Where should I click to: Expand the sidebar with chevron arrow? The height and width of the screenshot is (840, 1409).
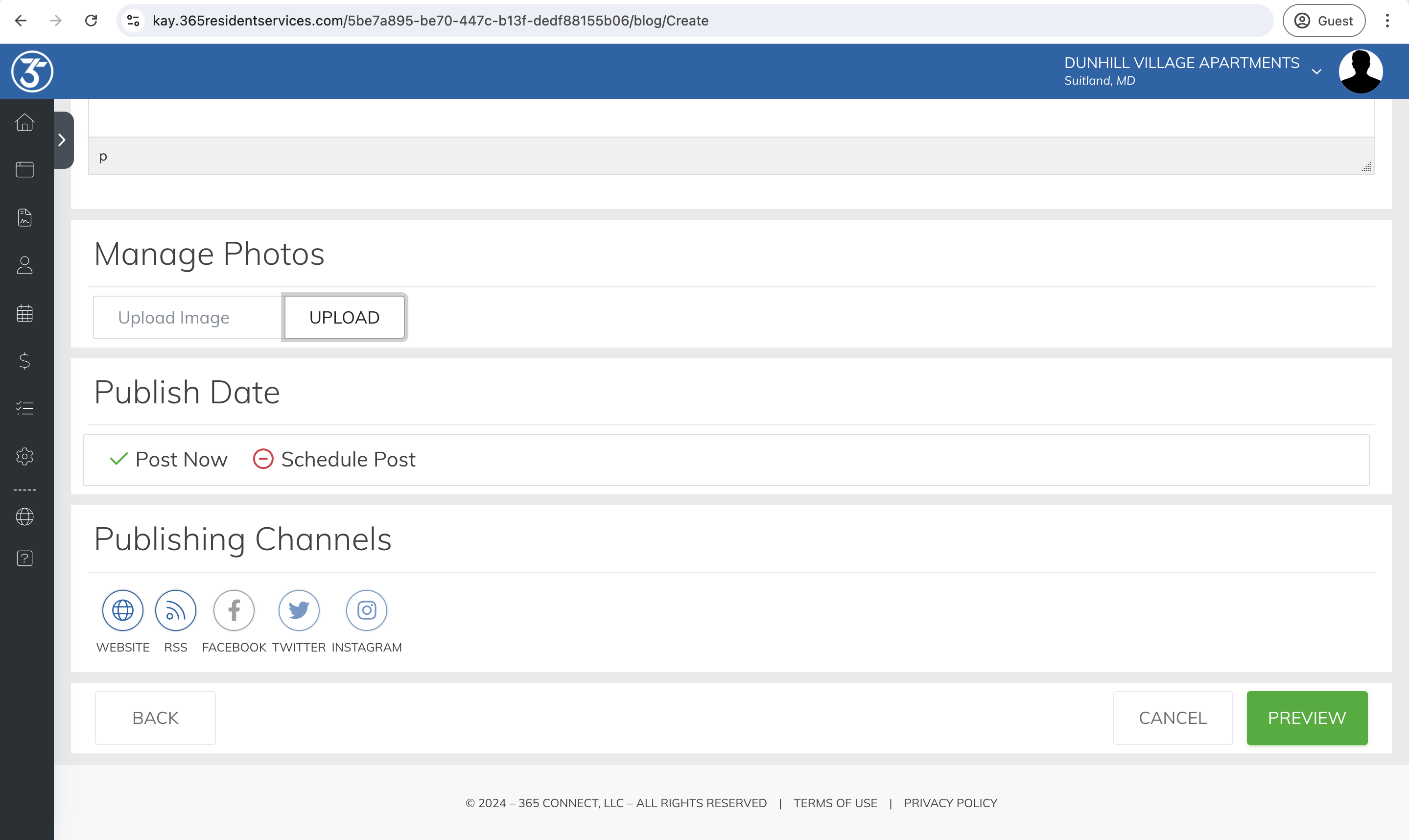pos(62,140)
